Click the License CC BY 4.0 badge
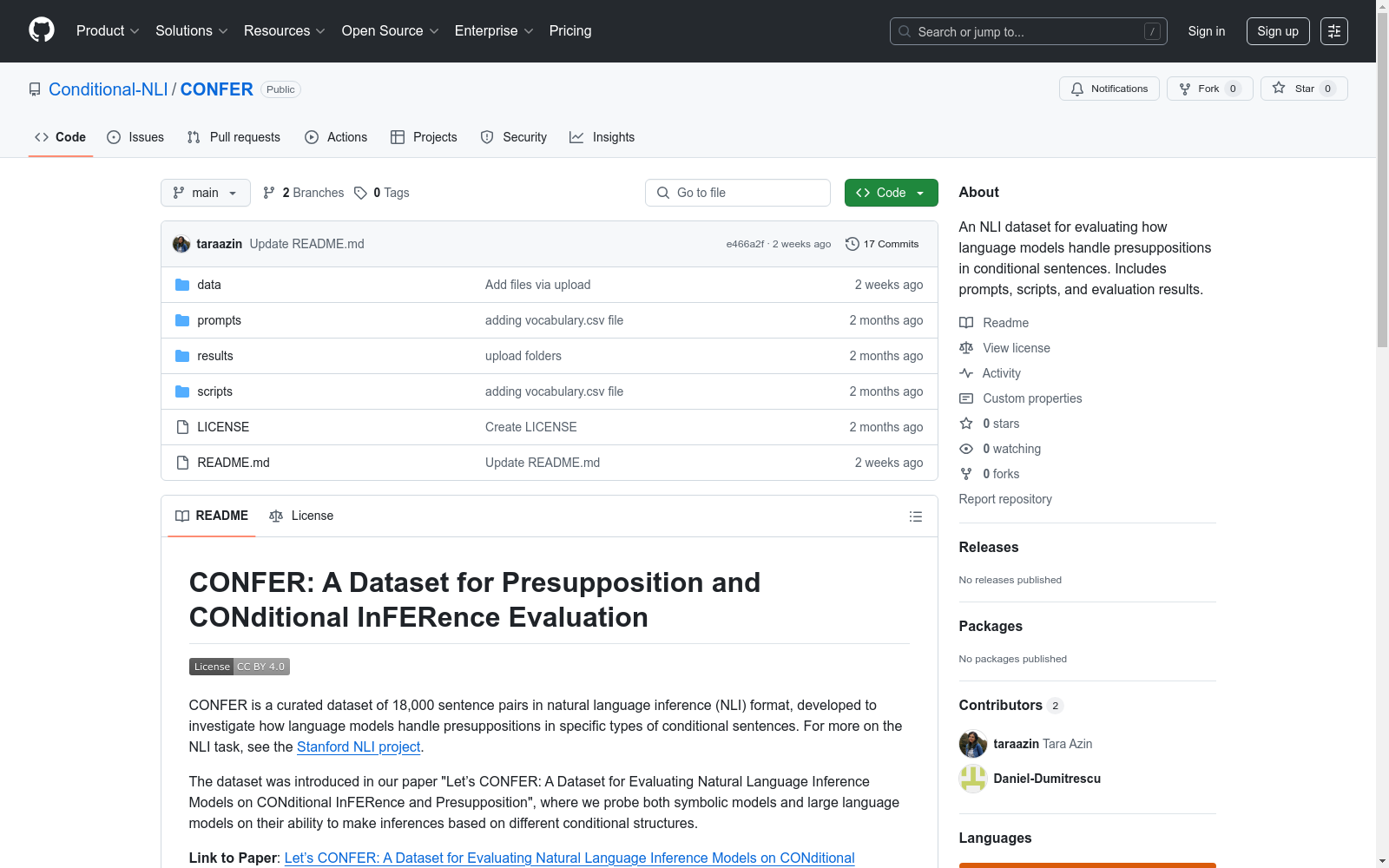The width and height of the screenshot is (1389, 868). coord(240,667)
